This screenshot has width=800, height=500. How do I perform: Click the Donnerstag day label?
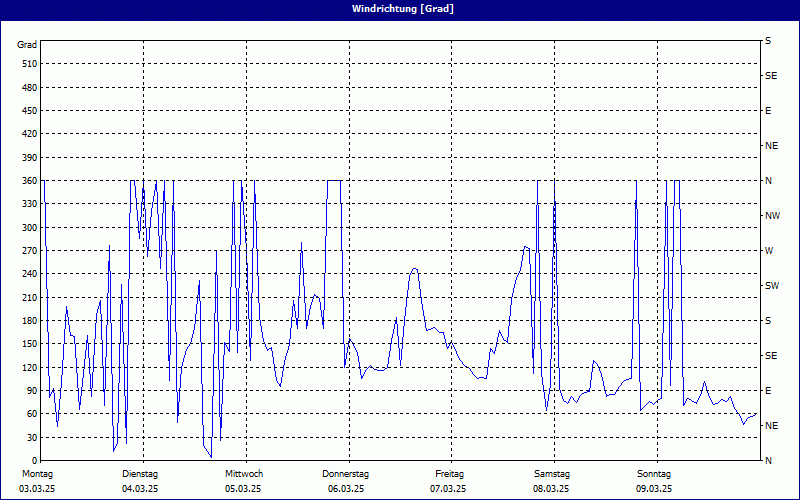click(346, 474)
